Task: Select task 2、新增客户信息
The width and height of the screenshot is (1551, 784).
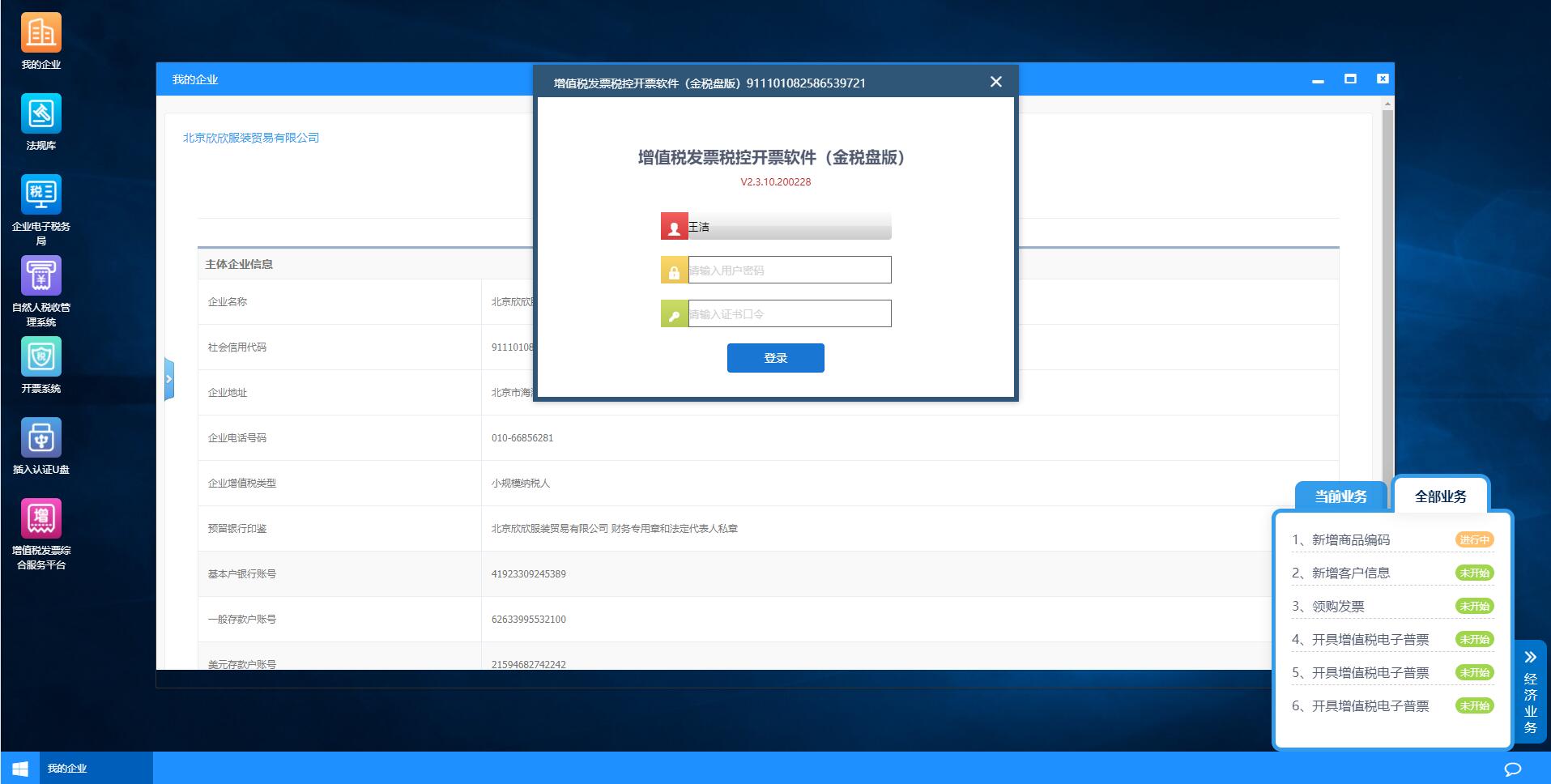Action: click(1340, 573)
